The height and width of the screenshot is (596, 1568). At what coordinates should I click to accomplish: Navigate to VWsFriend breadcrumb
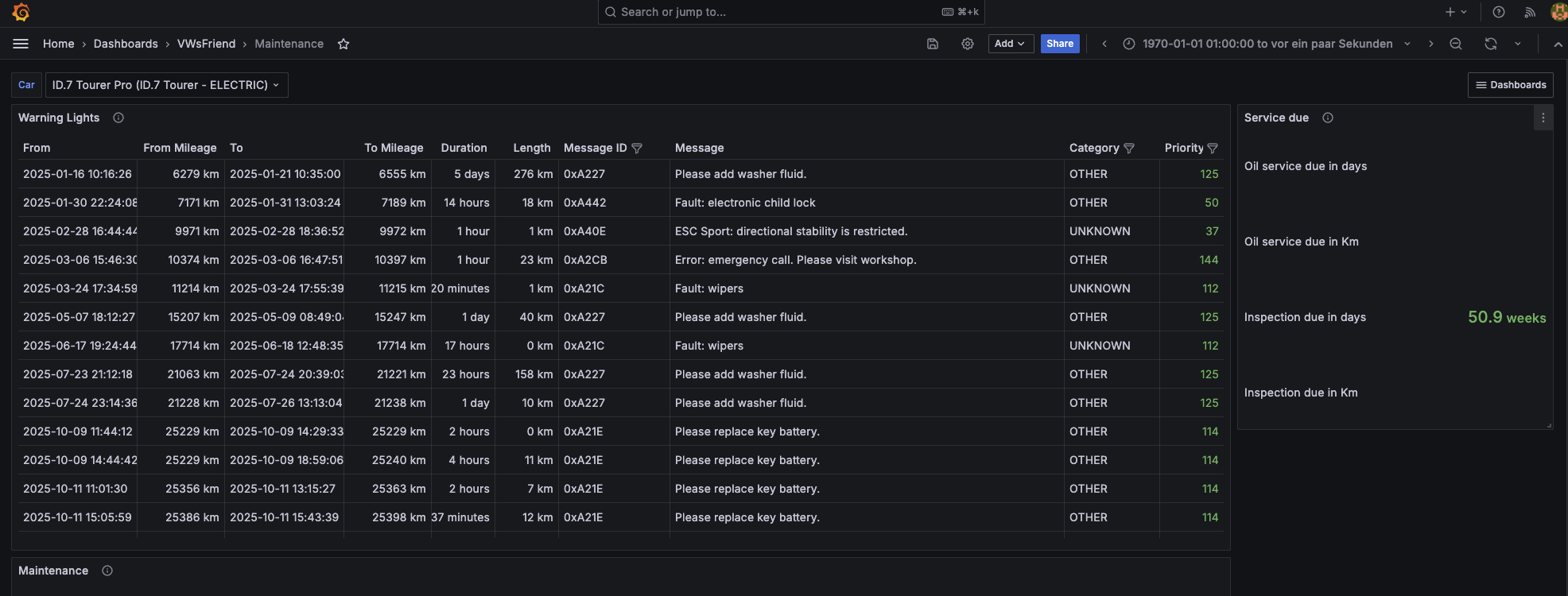pyautogui.click(x=206, y=44)
